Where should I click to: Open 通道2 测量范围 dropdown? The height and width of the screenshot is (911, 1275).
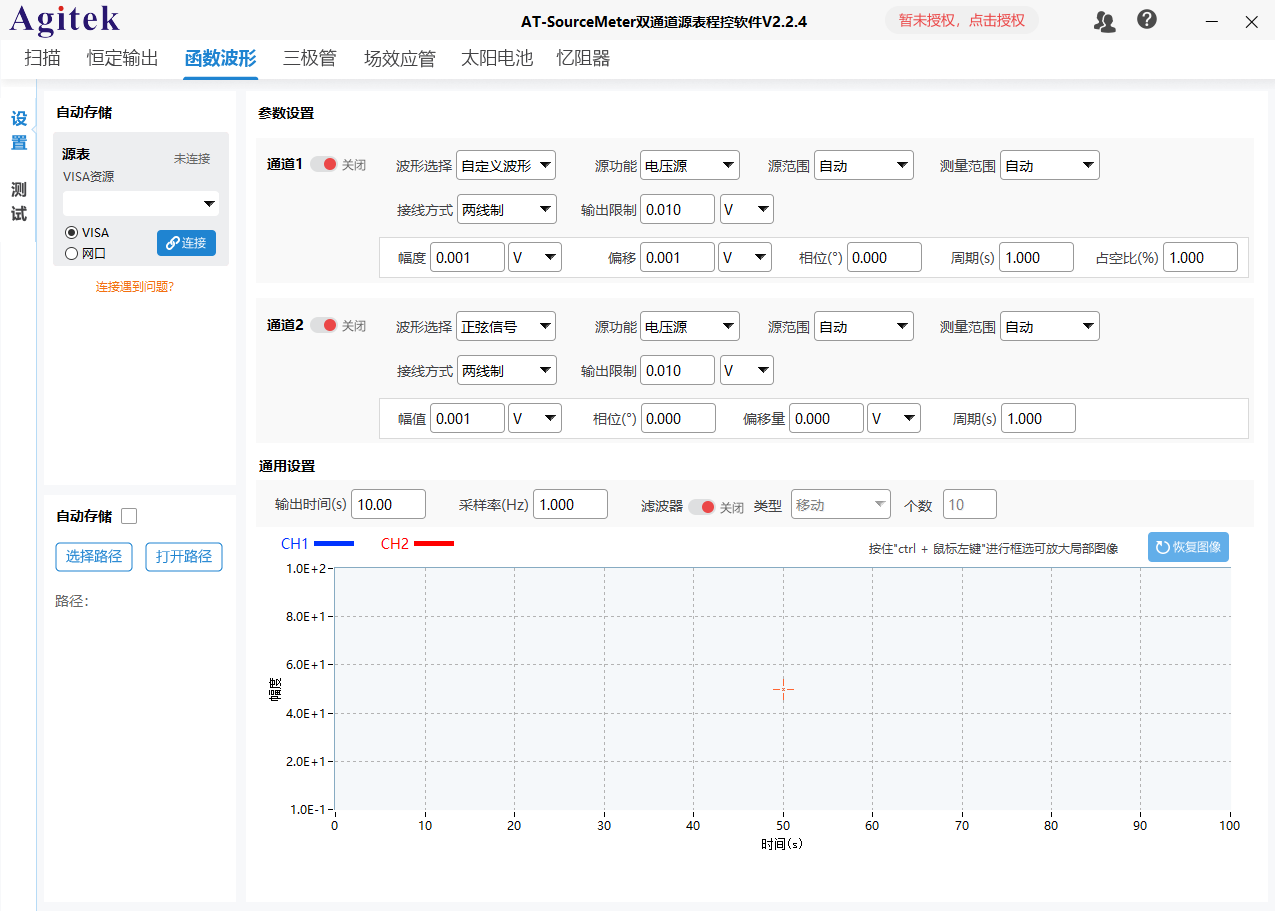[x=1050, y=327]
